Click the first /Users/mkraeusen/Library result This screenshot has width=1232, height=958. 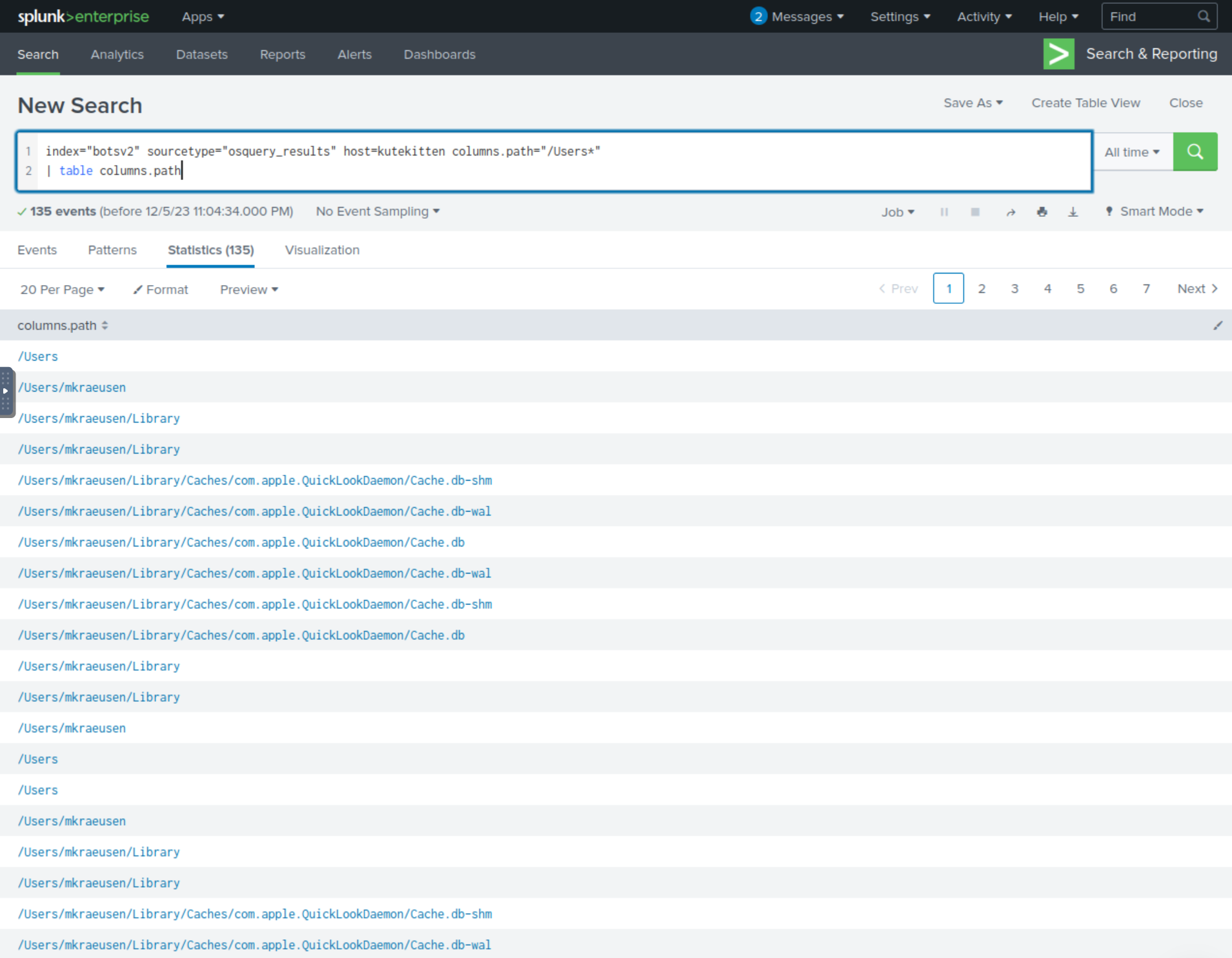(x=99, y=418)
